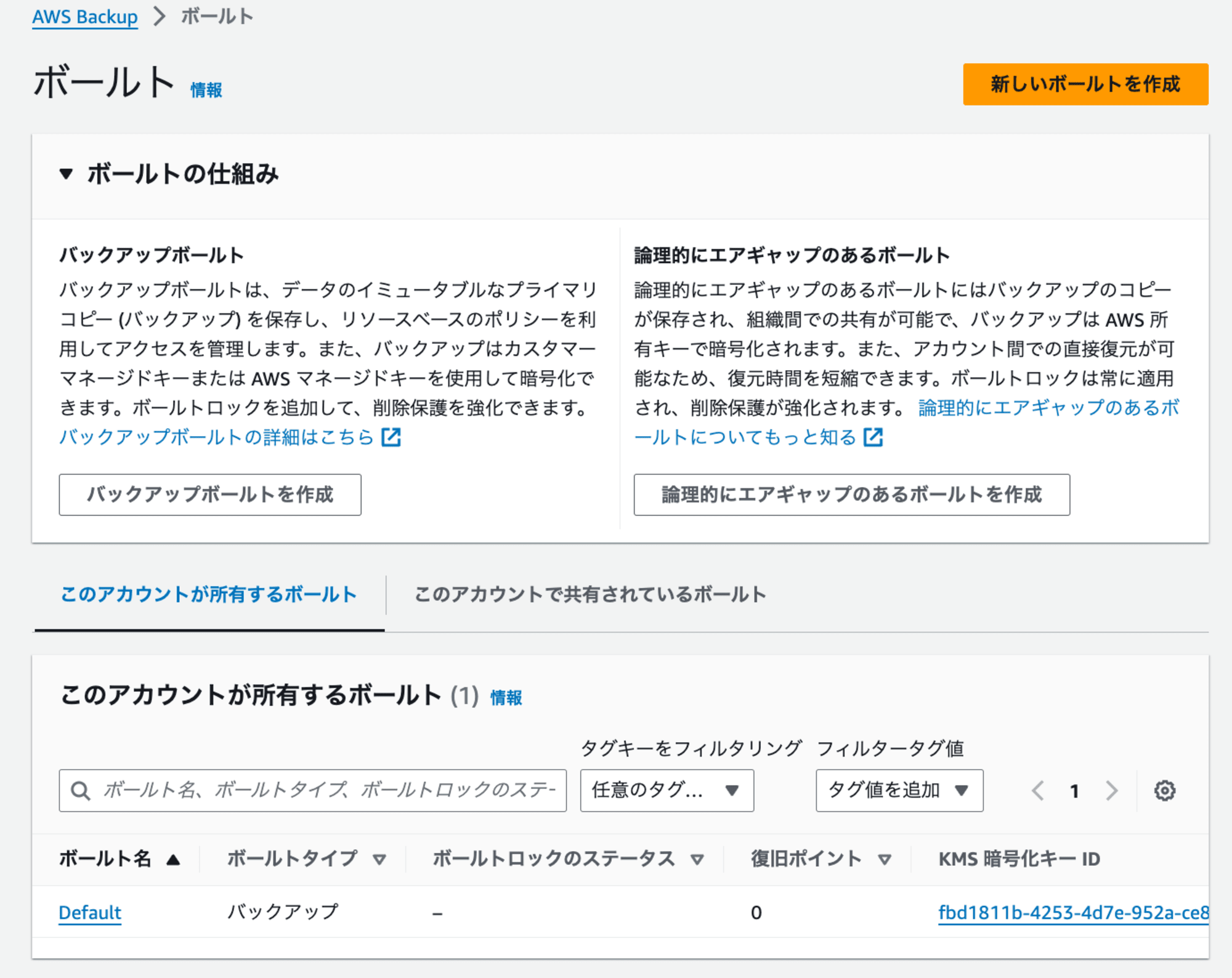The height and width of the screenshot is (978, 1232).
Task: Focus the vault name search field
Action: click(313, 790)
